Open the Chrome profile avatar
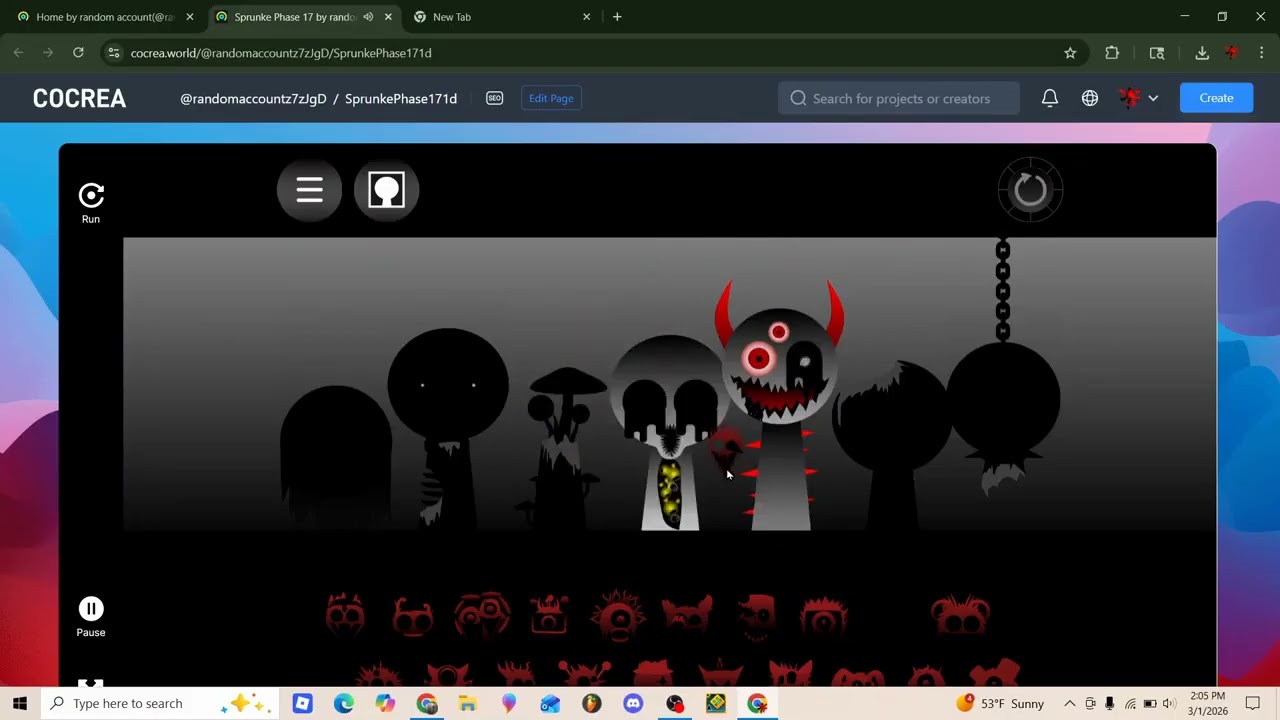 (x=1232, y=53)
